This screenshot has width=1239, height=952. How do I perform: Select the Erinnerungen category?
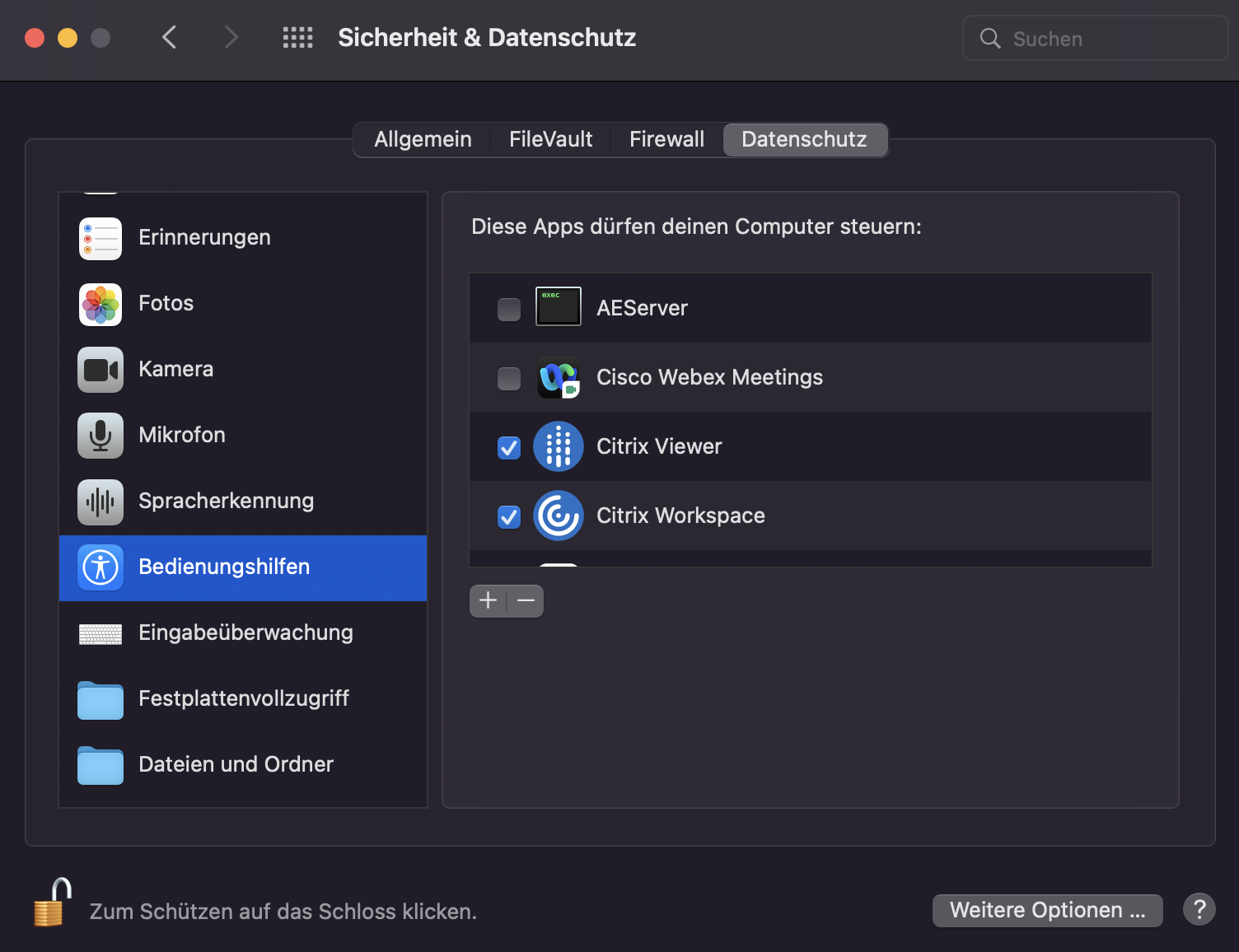(x=203, y=237)
